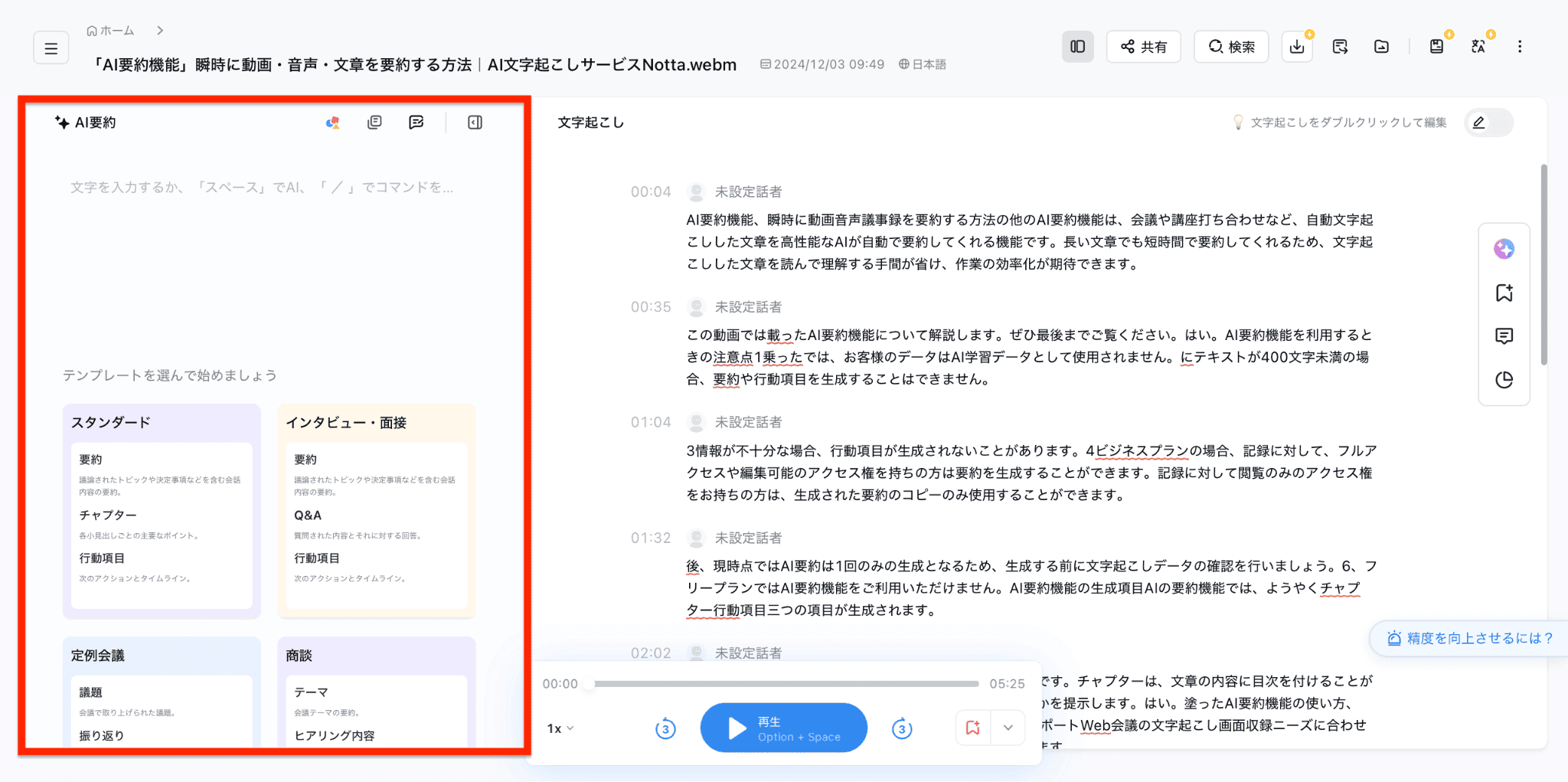Click the red bookmark flag button

[973, 728]
